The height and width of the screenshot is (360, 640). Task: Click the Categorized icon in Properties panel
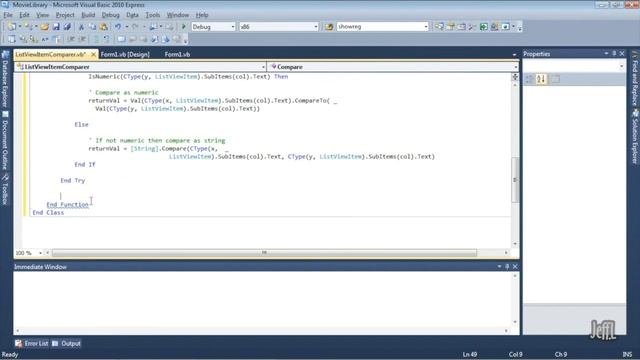pos(529,79)
